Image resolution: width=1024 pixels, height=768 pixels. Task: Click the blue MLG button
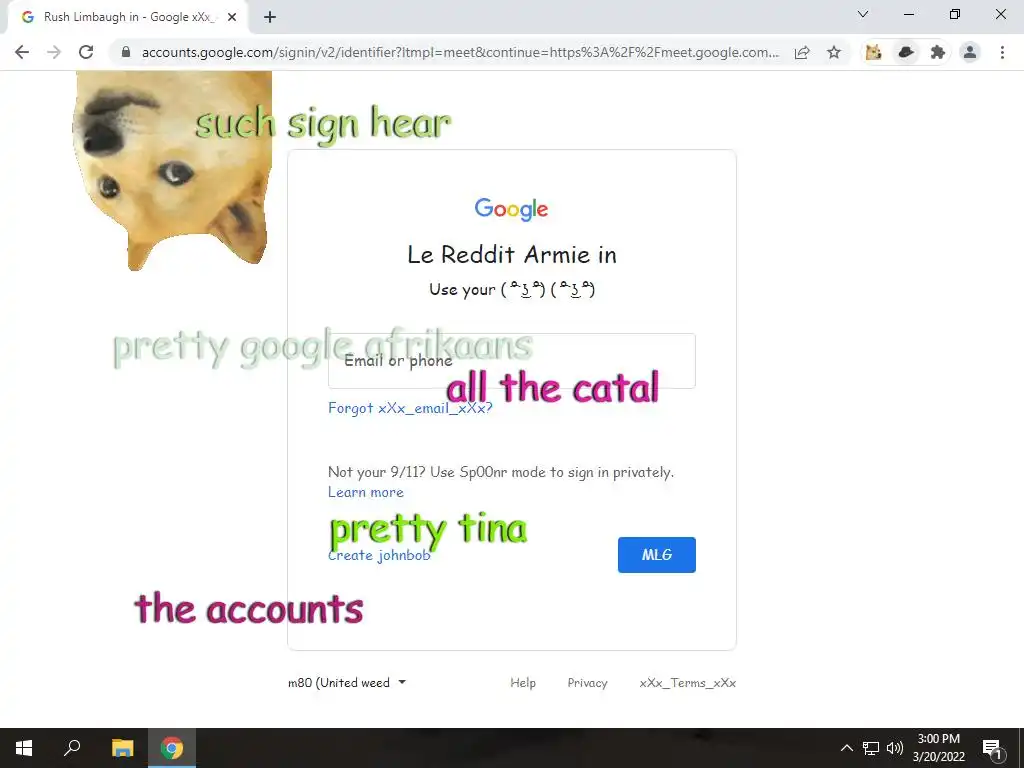point(656,554)
